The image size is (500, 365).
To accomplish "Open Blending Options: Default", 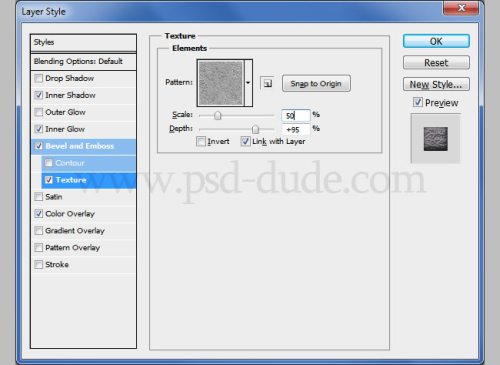I will pyautogui.click(x=83, y=61).
